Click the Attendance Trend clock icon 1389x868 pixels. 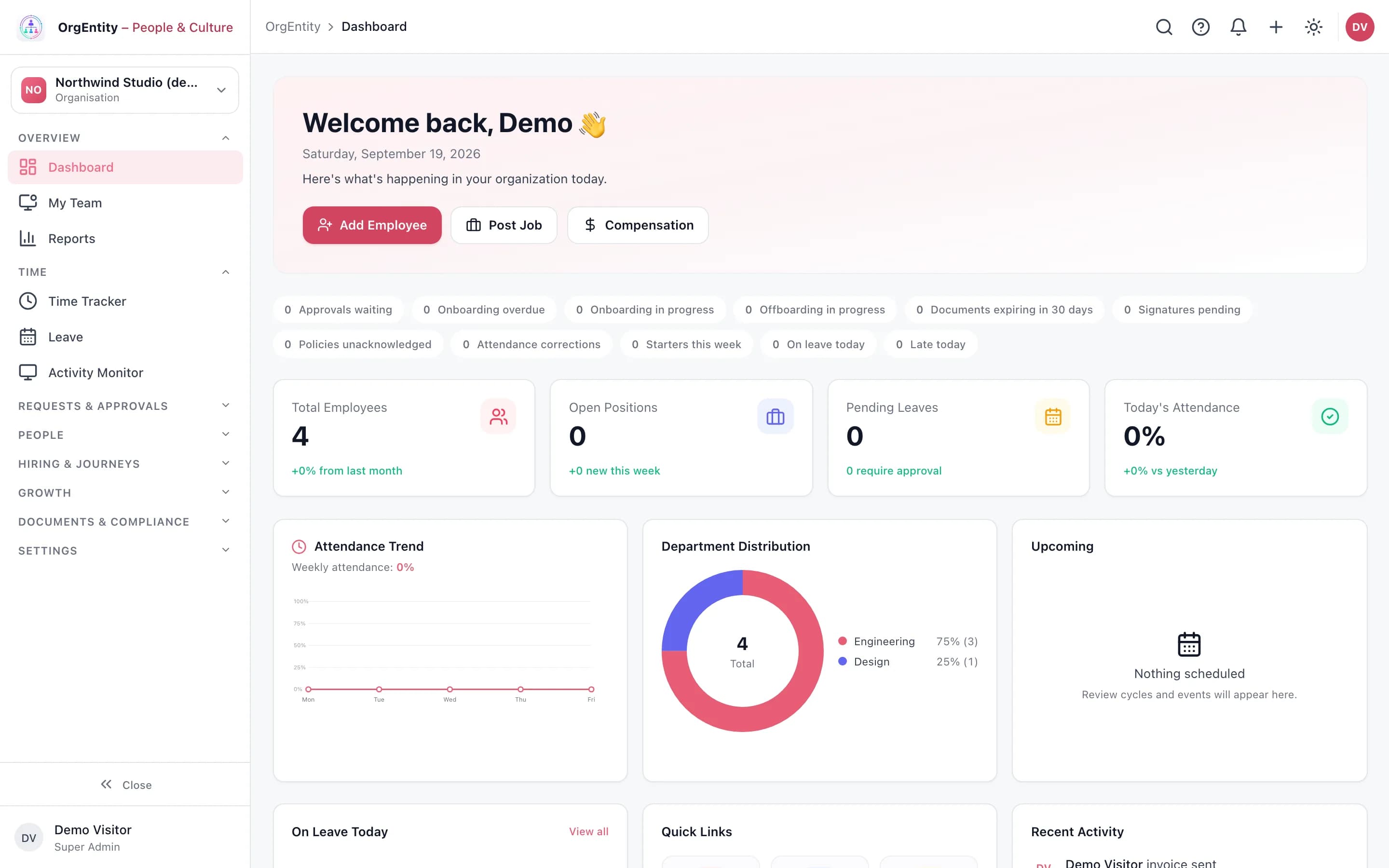[299, 546]
